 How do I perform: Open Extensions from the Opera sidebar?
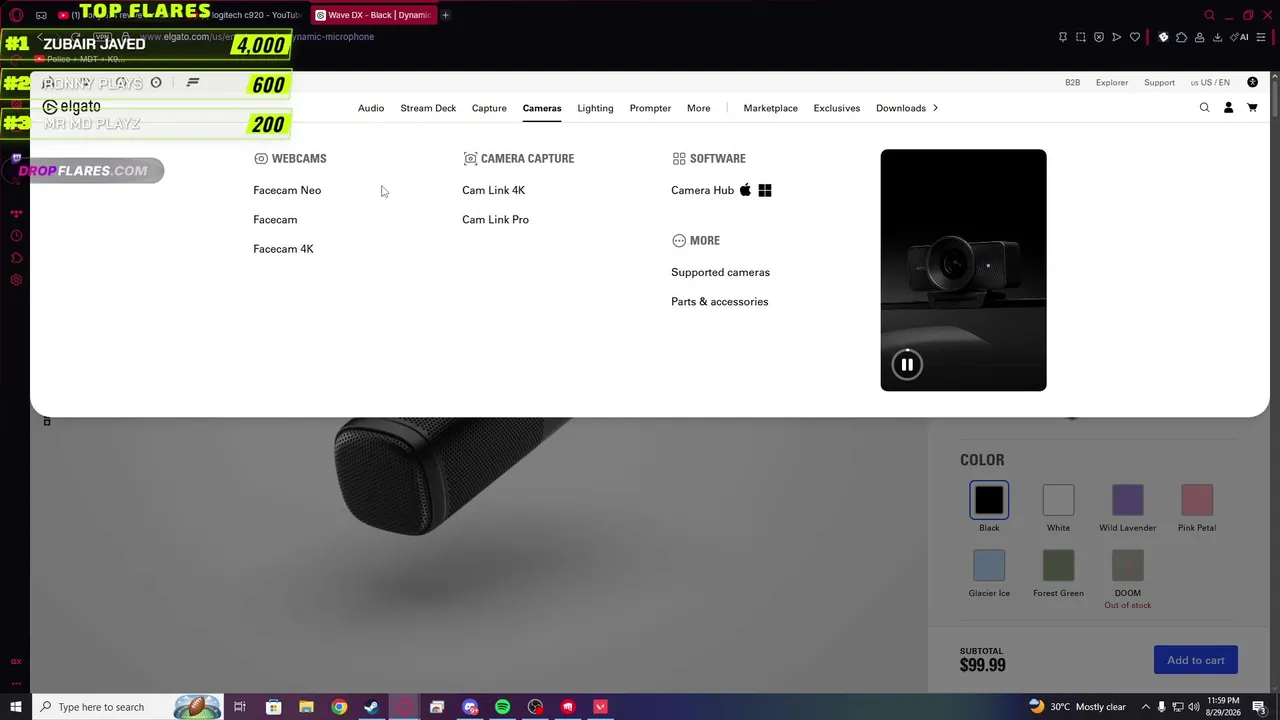click(16, 258)
